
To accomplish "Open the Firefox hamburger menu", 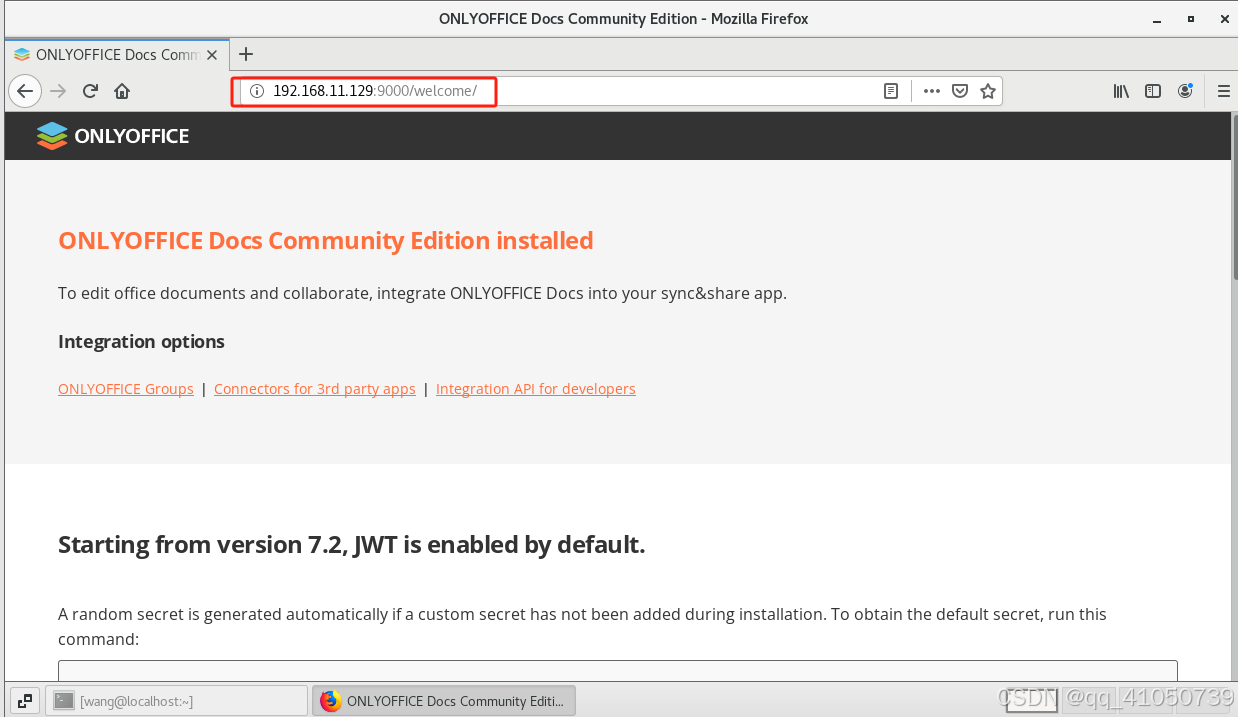I will pos(1223,91).
